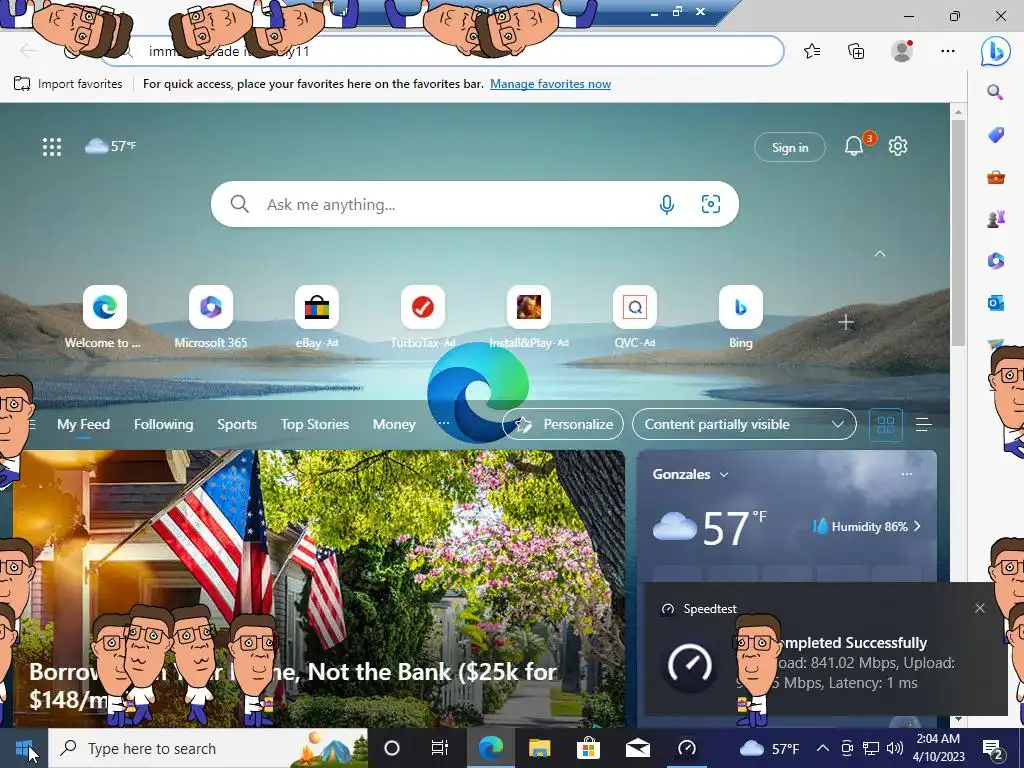Open File Explorer from the taskbar
Image resolution: width=1024 pixels, height=768 pixels.
[x=539, y=748]
